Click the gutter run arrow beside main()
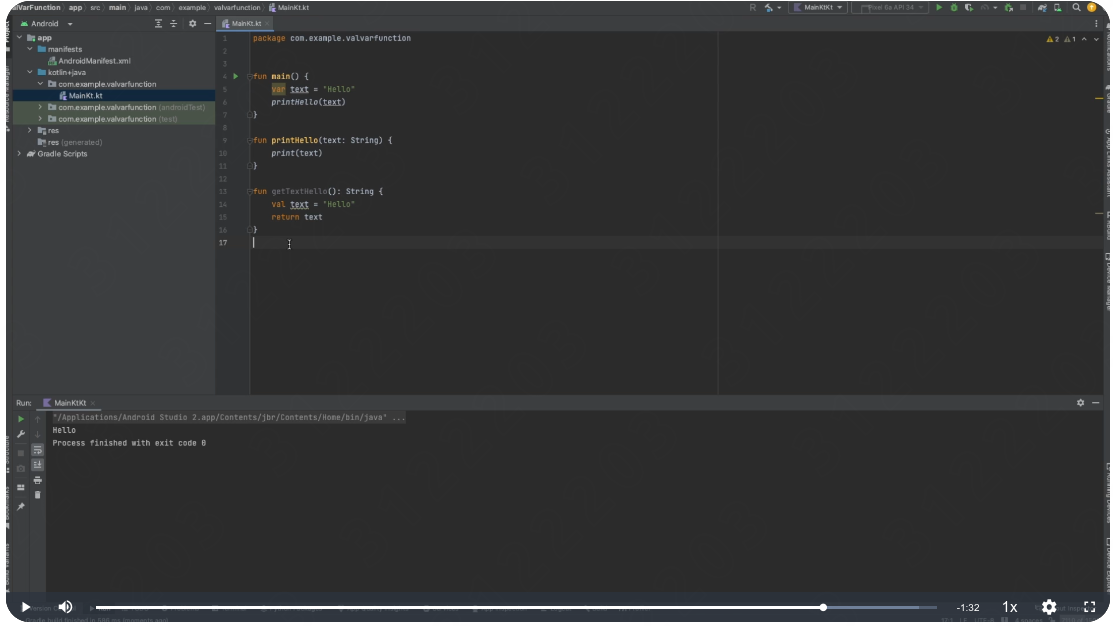This screenshot has height=626, width=1113. tap(236, 76)
